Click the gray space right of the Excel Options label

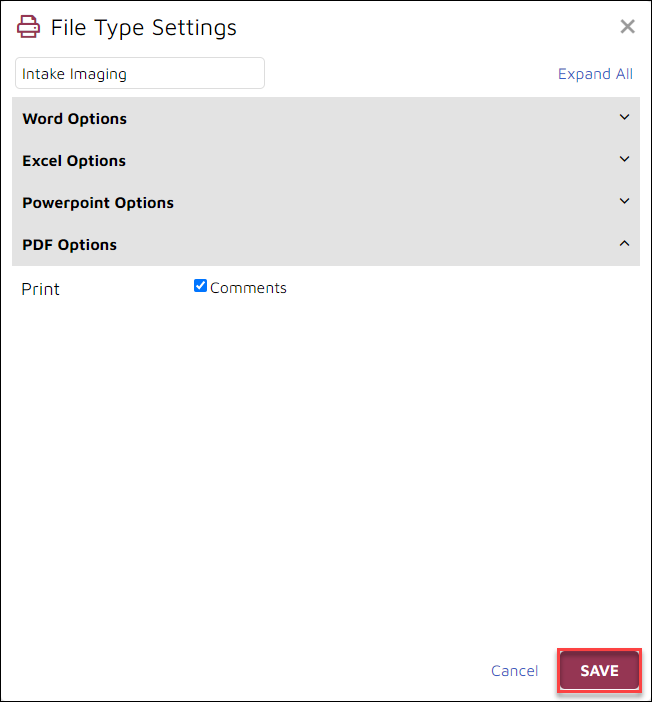[372, 161]
